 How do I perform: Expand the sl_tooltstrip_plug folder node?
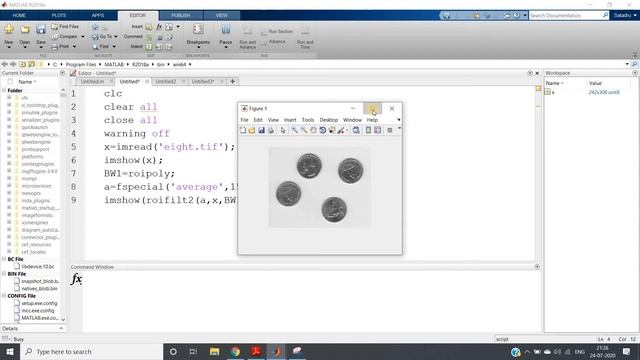(9, 105)
